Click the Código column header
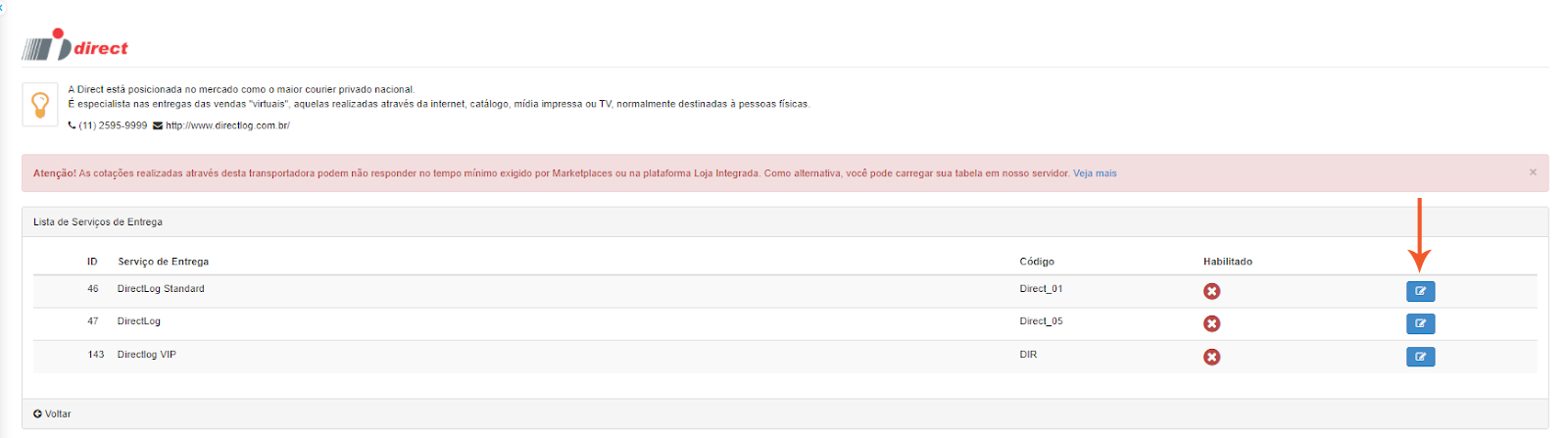Image resolution: width=1568 pixels, height=438 pixels. pos(1036,262)
